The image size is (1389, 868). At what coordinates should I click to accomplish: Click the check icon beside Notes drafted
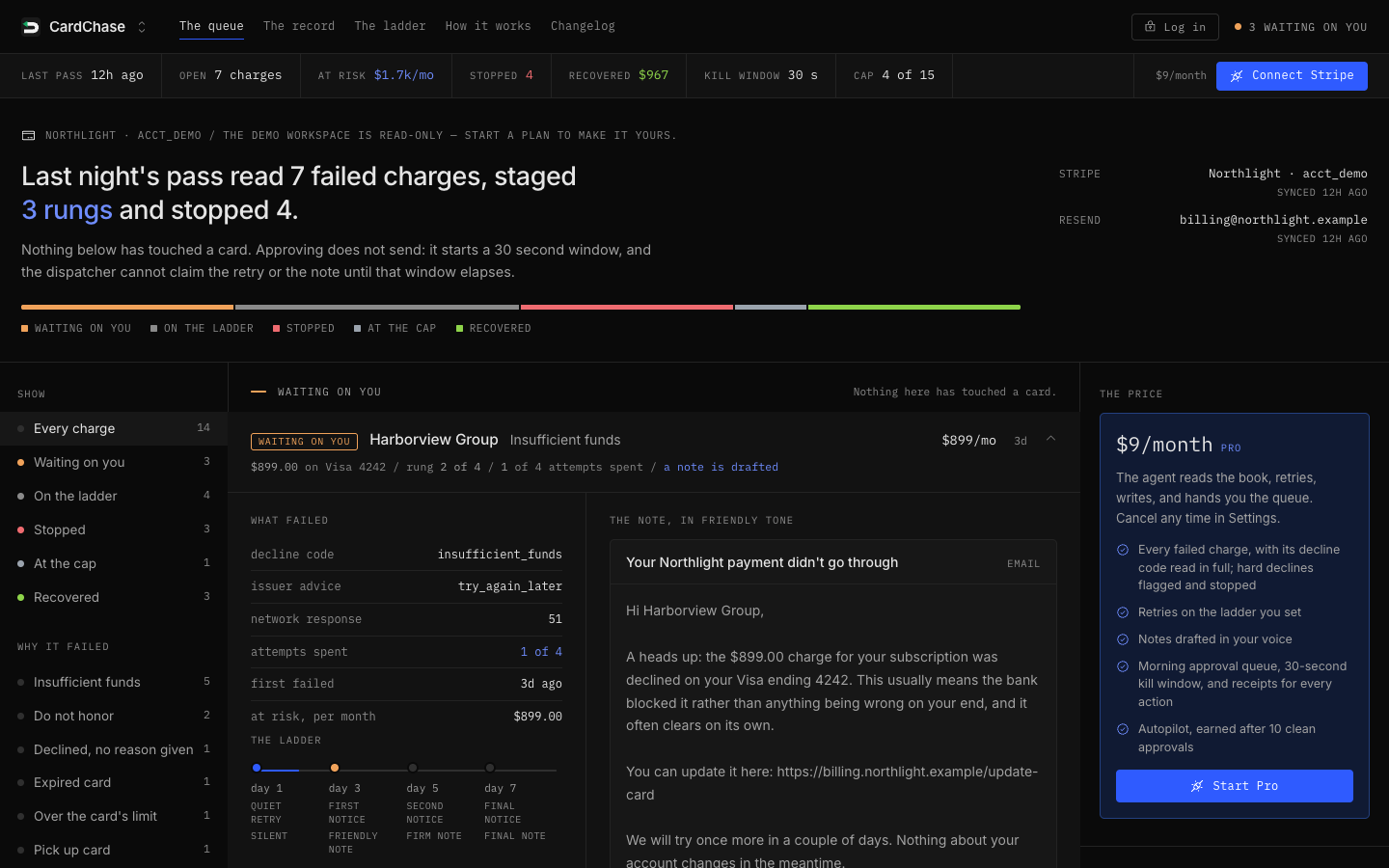click(1123, 639)
